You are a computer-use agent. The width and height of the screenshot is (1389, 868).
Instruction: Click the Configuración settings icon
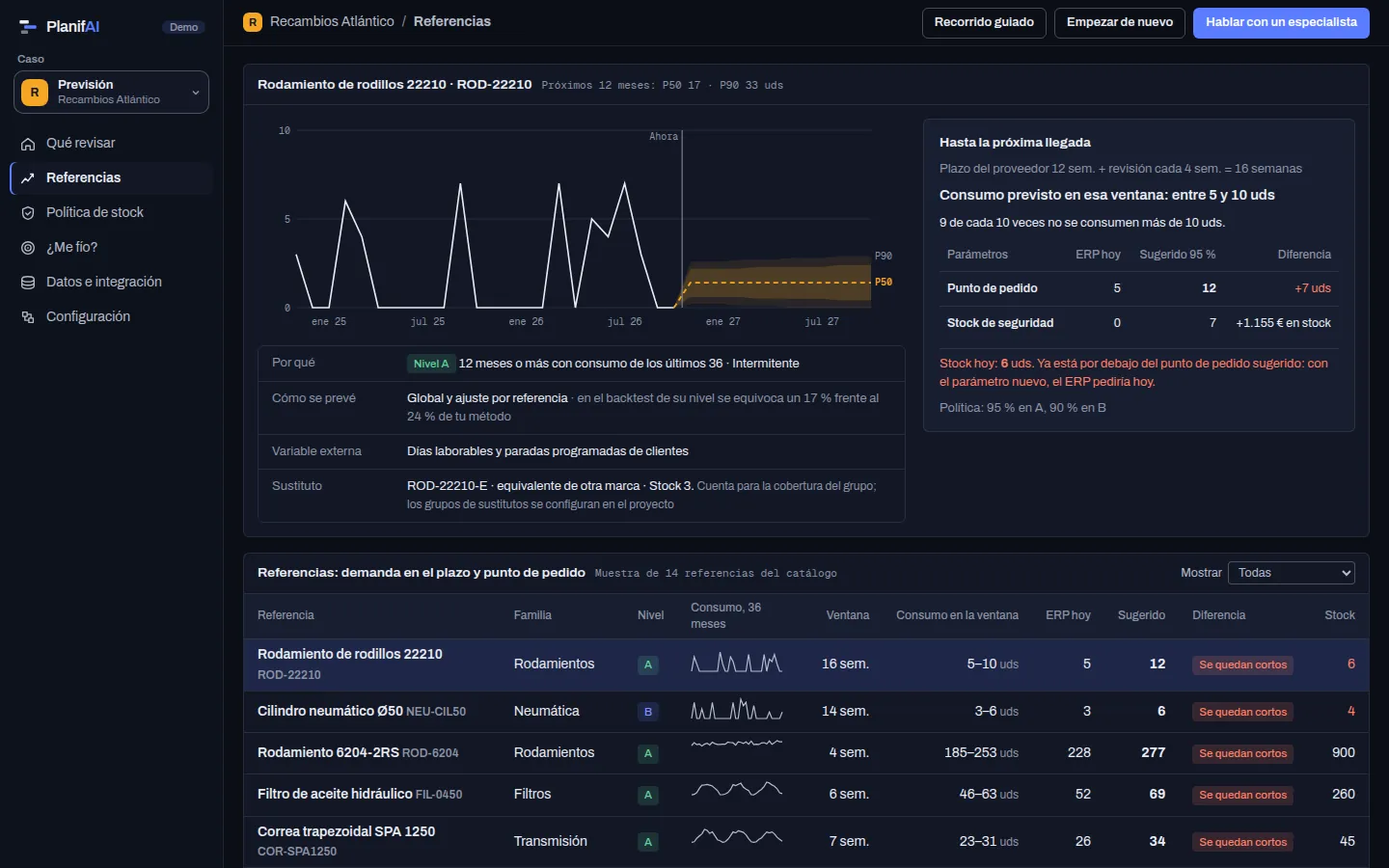[x=28, y=317]
